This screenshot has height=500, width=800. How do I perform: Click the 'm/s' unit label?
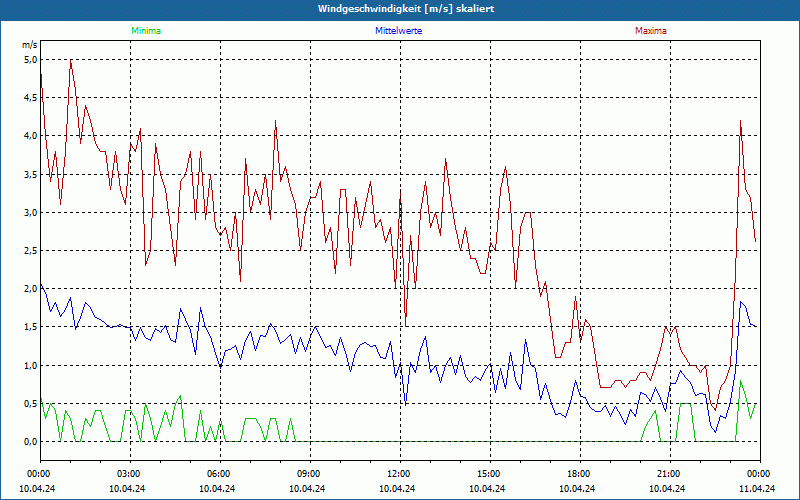click(30, 45)
